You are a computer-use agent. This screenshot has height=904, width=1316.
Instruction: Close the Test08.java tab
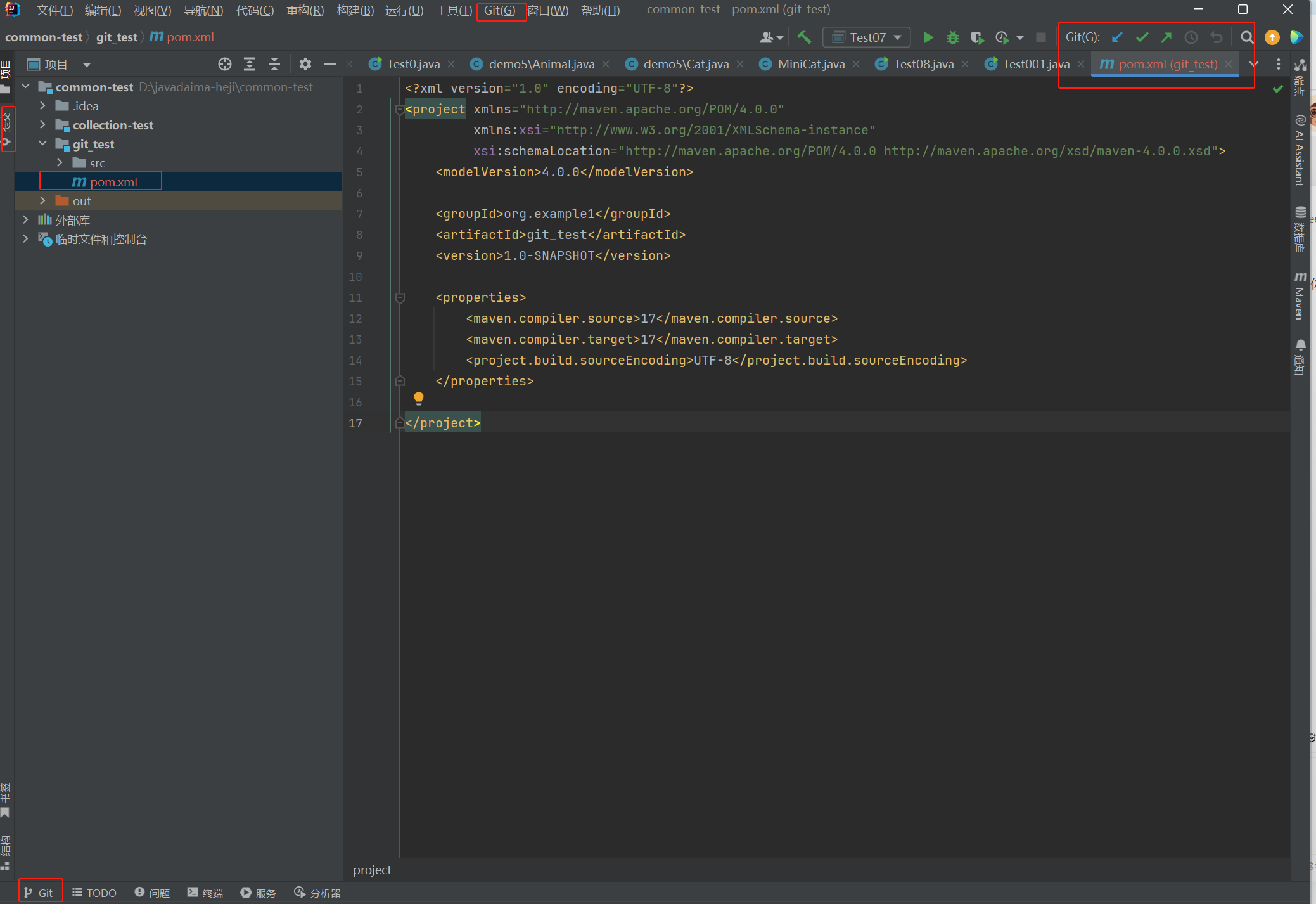tap(965, 63)
